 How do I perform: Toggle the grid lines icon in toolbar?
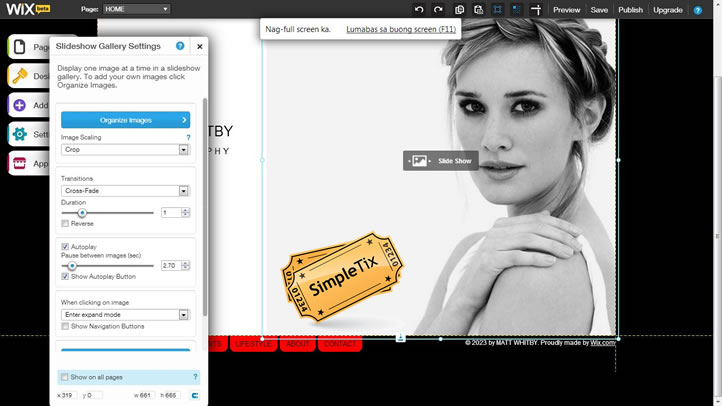[517, 10]
